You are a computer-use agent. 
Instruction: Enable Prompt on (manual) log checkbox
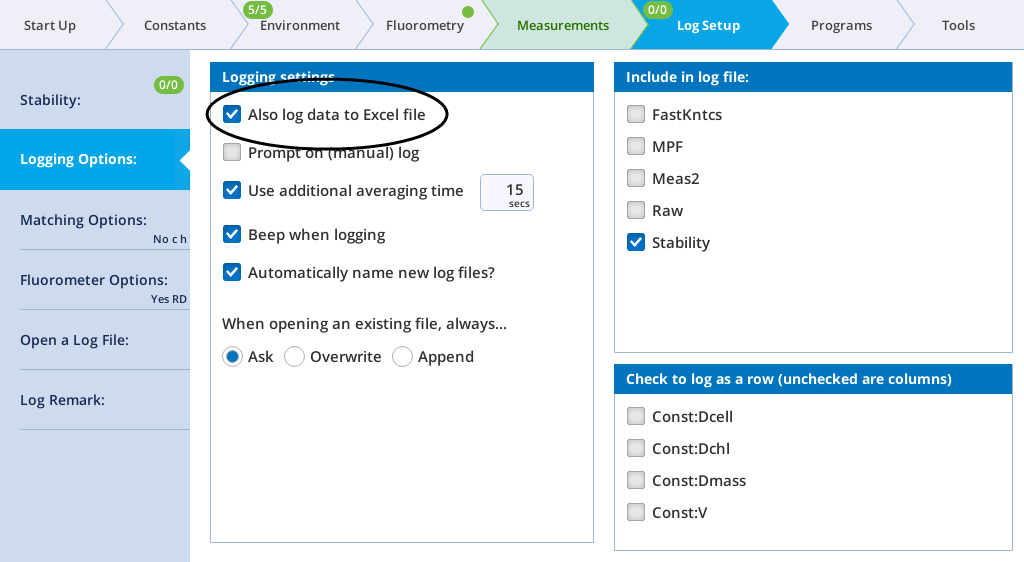point(232,152)
